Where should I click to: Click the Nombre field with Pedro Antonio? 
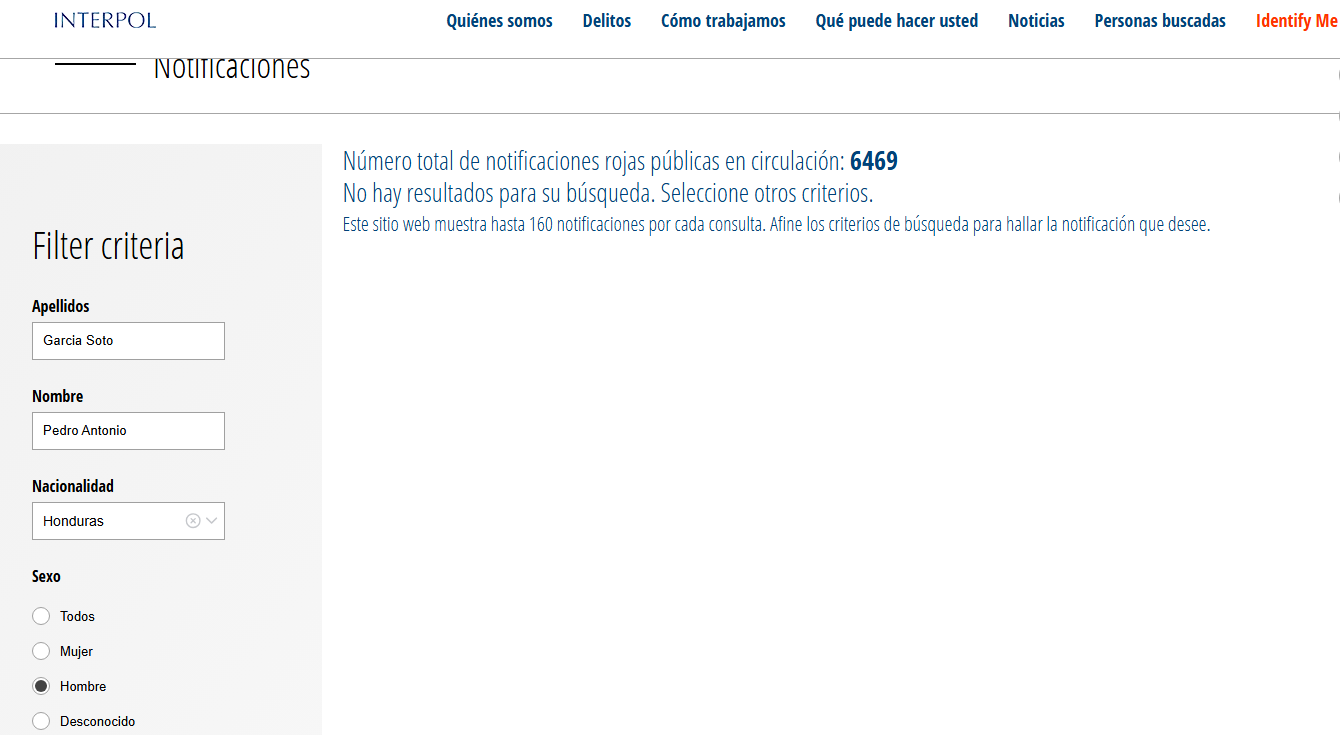pos(128,431)
